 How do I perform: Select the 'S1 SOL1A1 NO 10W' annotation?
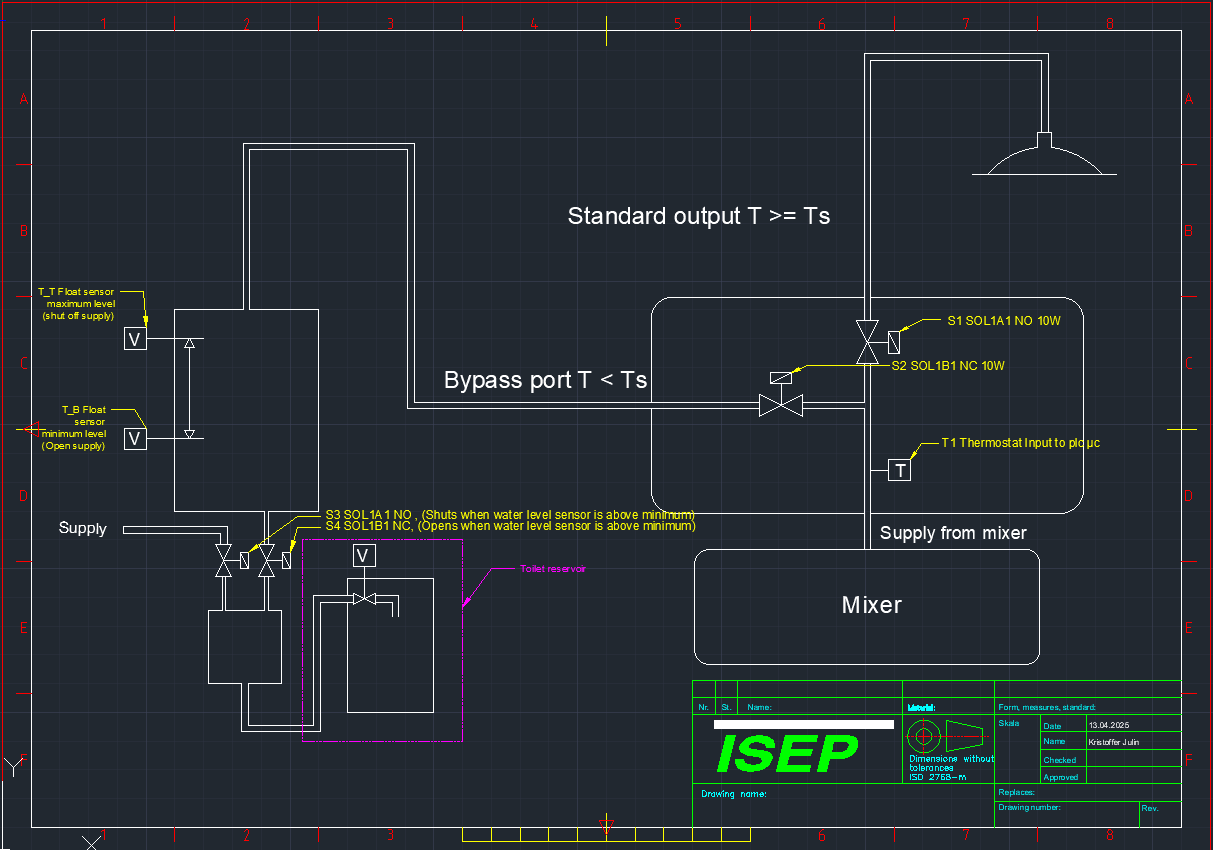pos(1003,322)
